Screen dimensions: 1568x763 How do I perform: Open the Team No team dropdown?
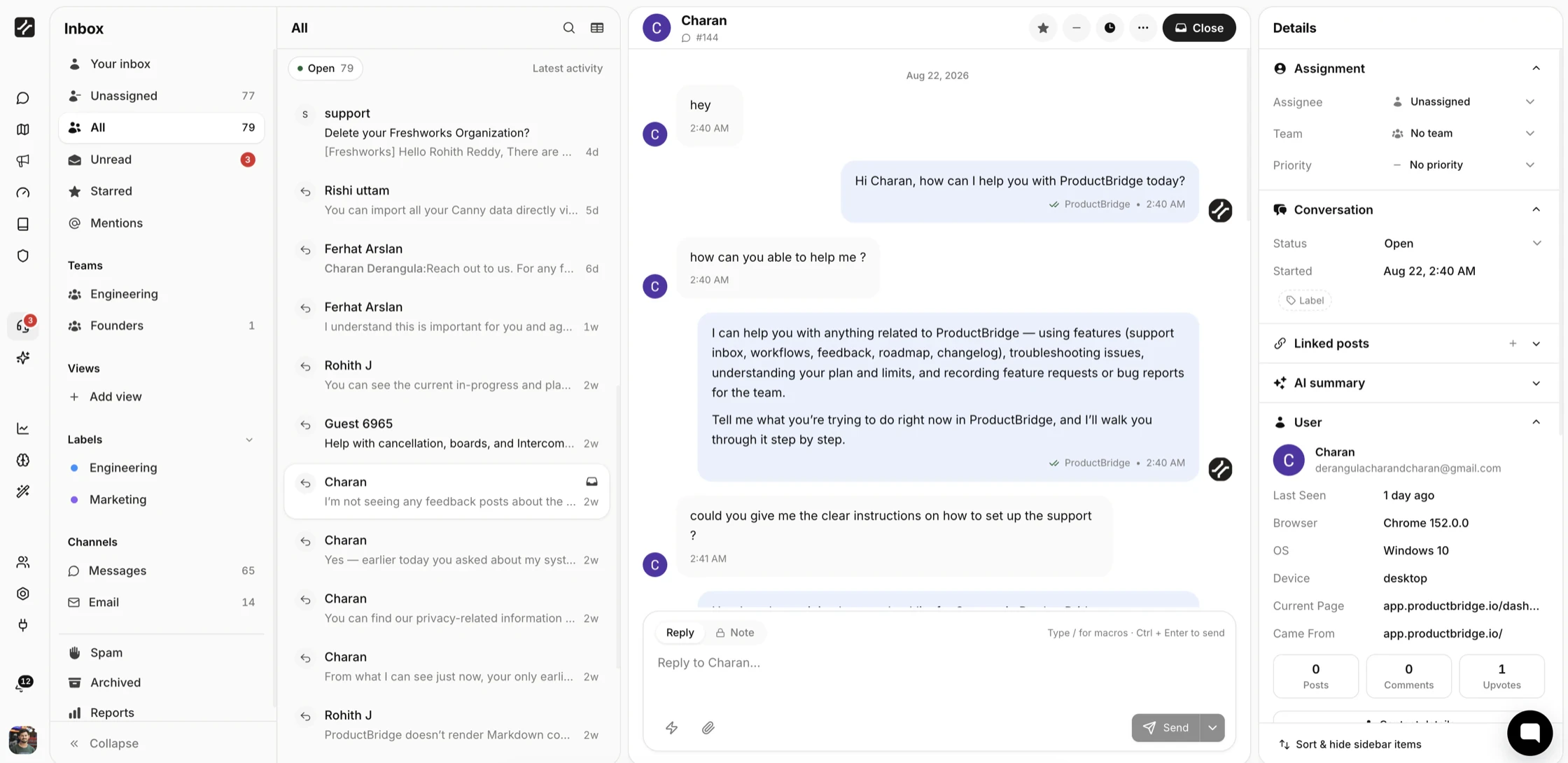click(x=1463, y=134)
